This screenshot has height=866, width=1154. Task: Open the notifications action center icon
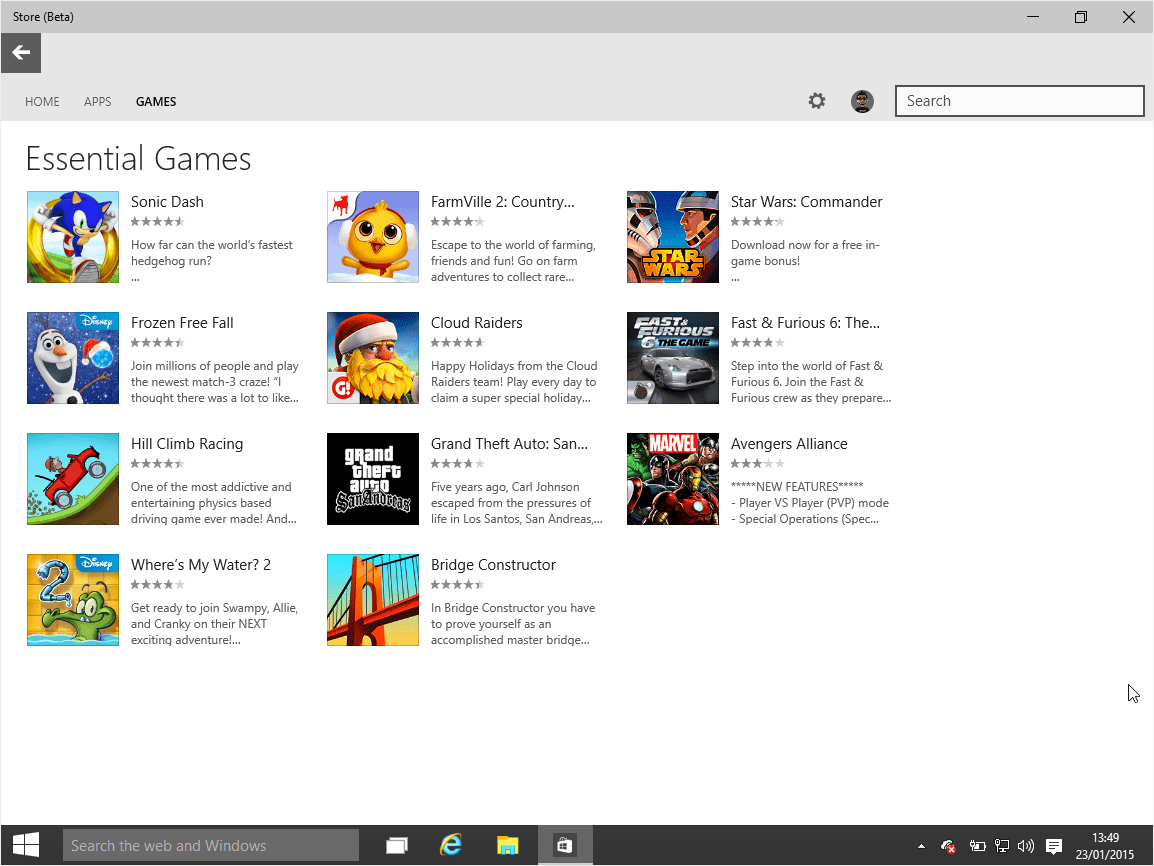[1054, 846]
